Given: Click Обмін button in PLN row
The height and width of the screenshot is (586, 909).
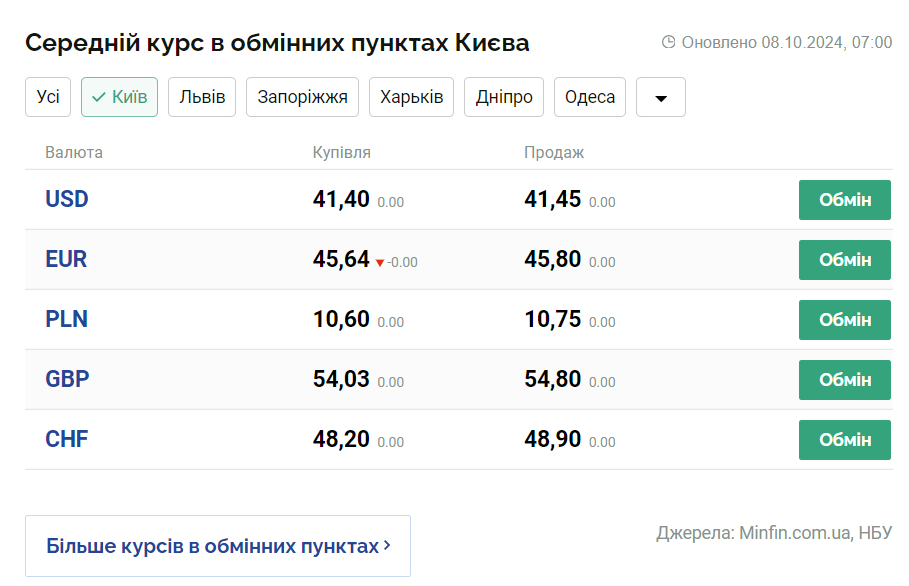Looking at the screenshot, I should point(845,320).
